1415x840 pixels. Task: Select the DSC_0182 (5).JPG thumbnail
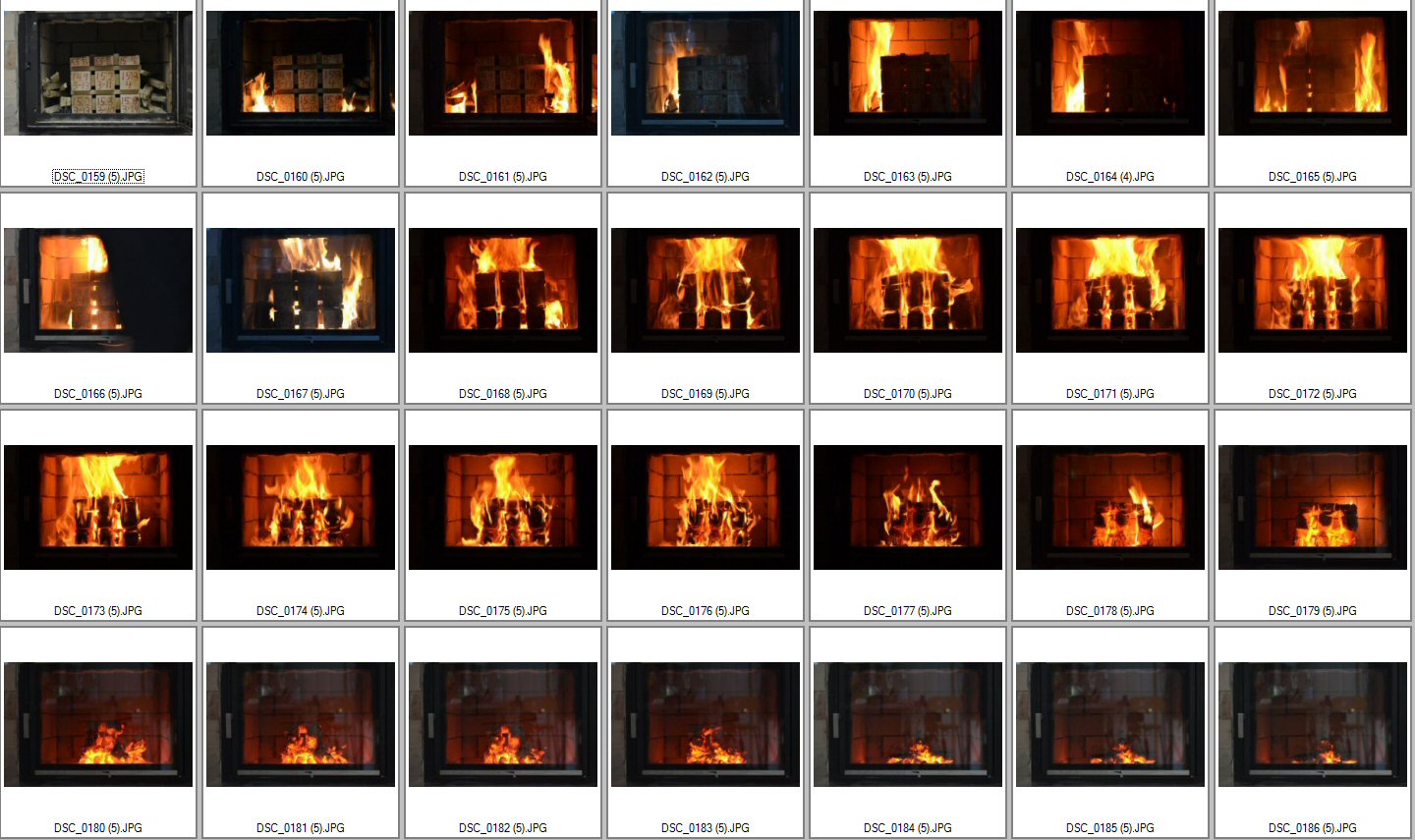(x=503, y=725)
